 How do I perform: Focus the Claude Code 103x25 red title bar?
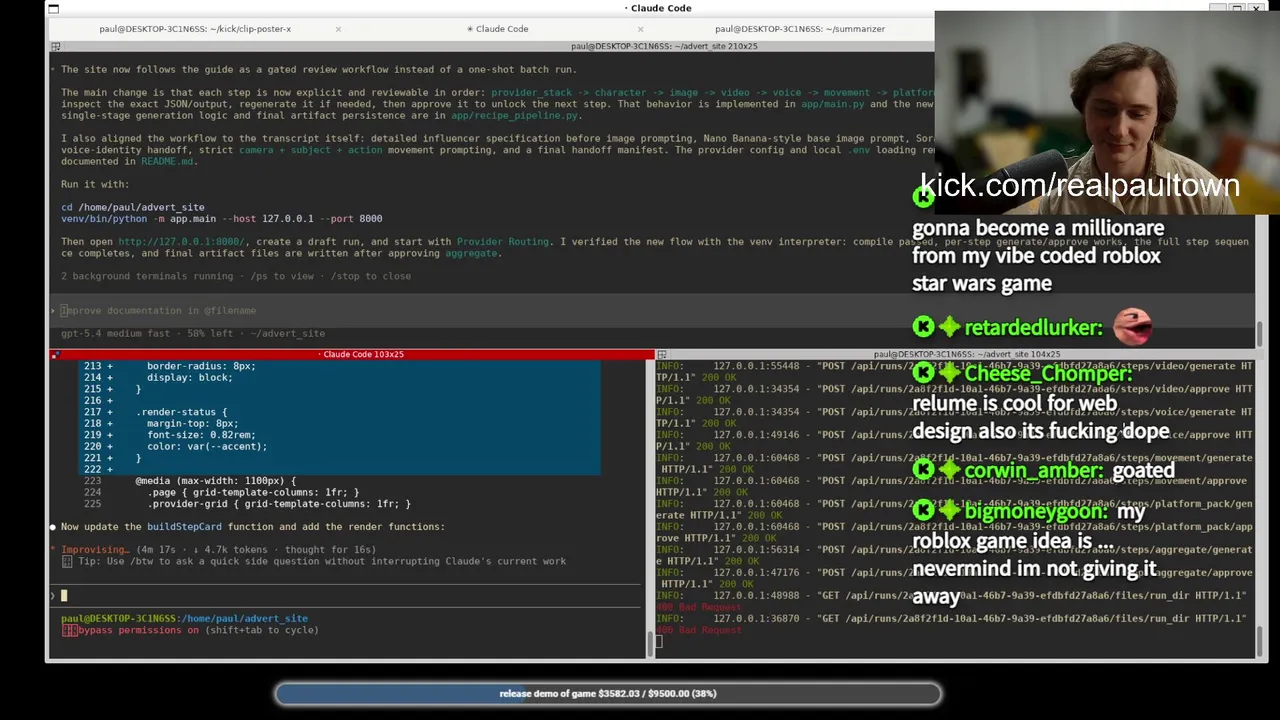pos(352,354)
